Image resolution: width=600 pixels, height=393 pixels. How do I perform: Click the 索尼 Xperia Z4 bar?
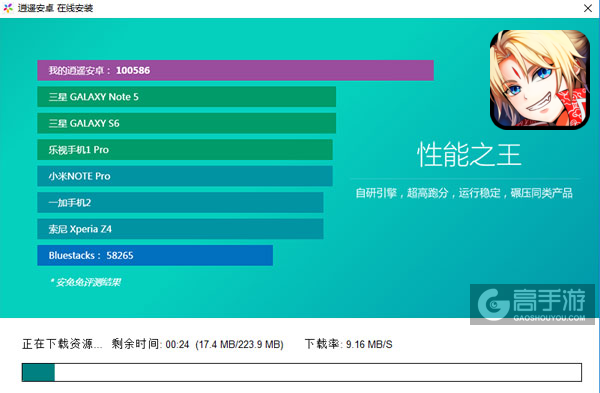tap(180, 229)
